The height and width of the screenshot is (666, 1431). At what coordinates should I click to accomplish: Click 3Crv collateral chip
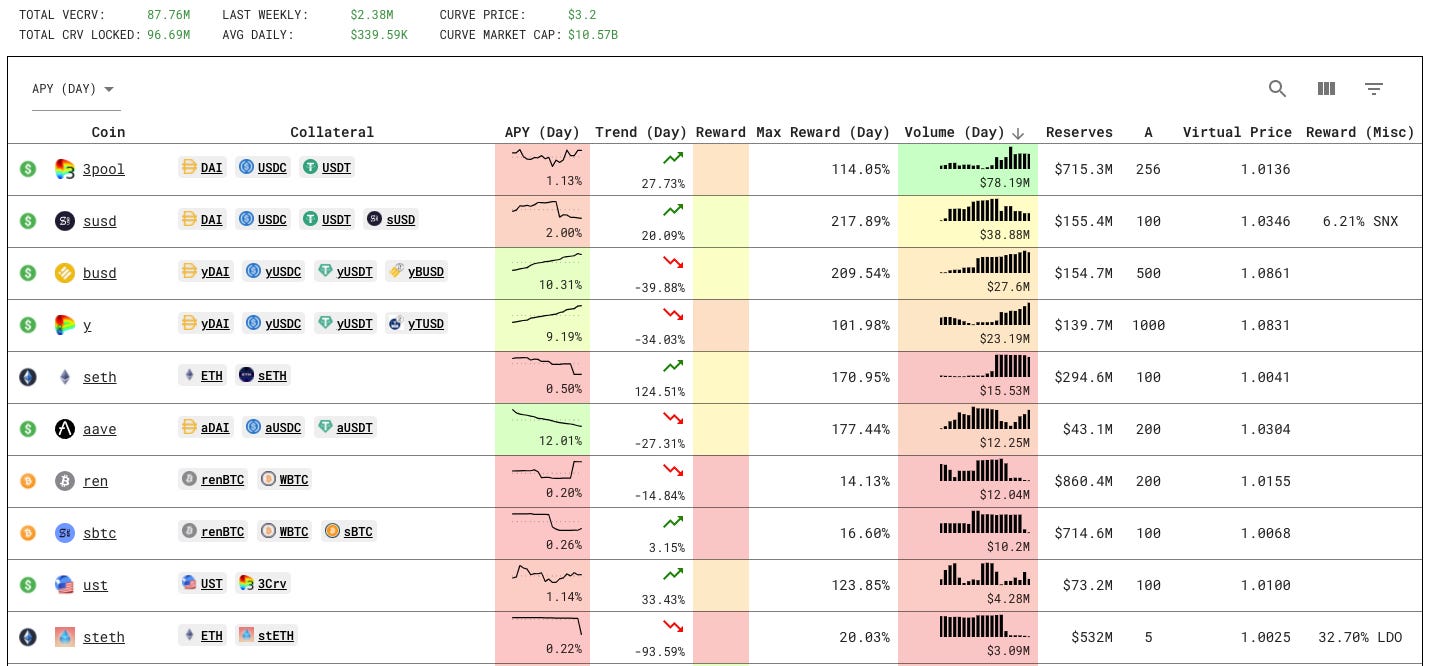pos(263,583)
